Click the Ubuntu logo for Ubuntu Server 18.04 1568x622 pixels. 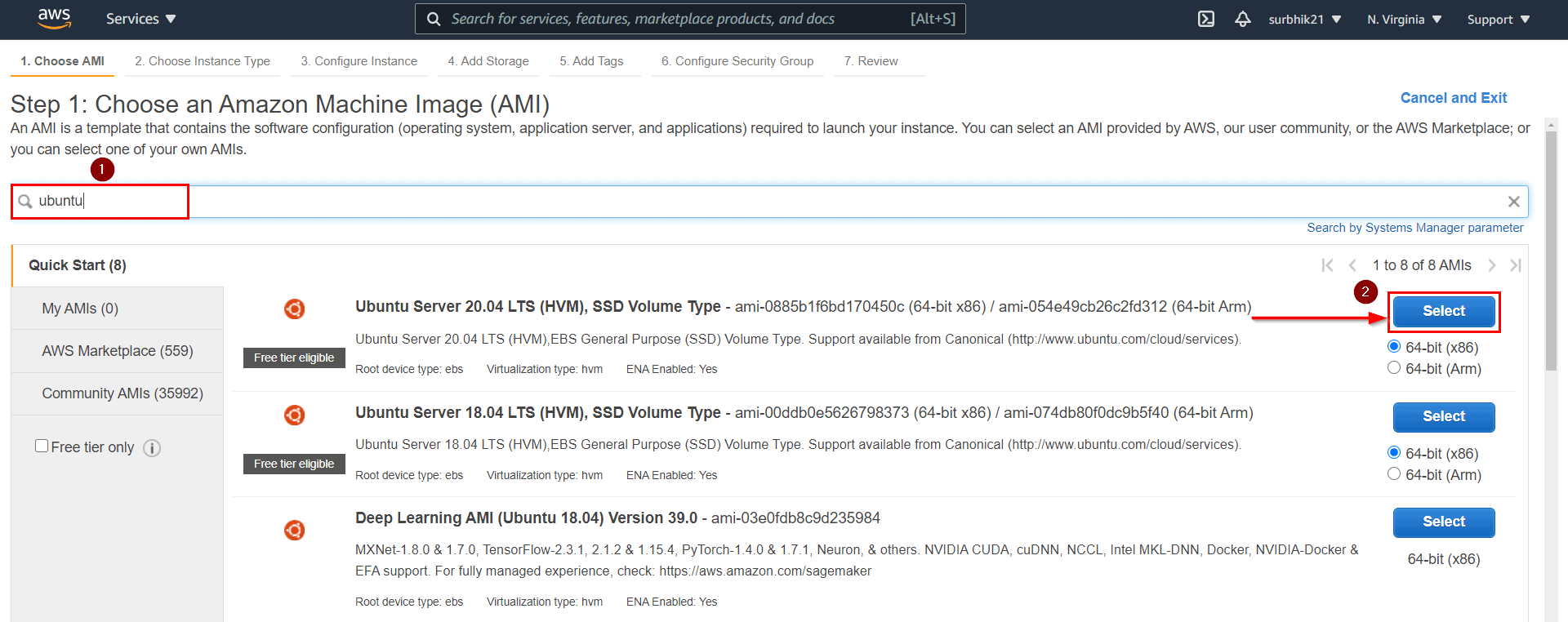tap(294, 415)
